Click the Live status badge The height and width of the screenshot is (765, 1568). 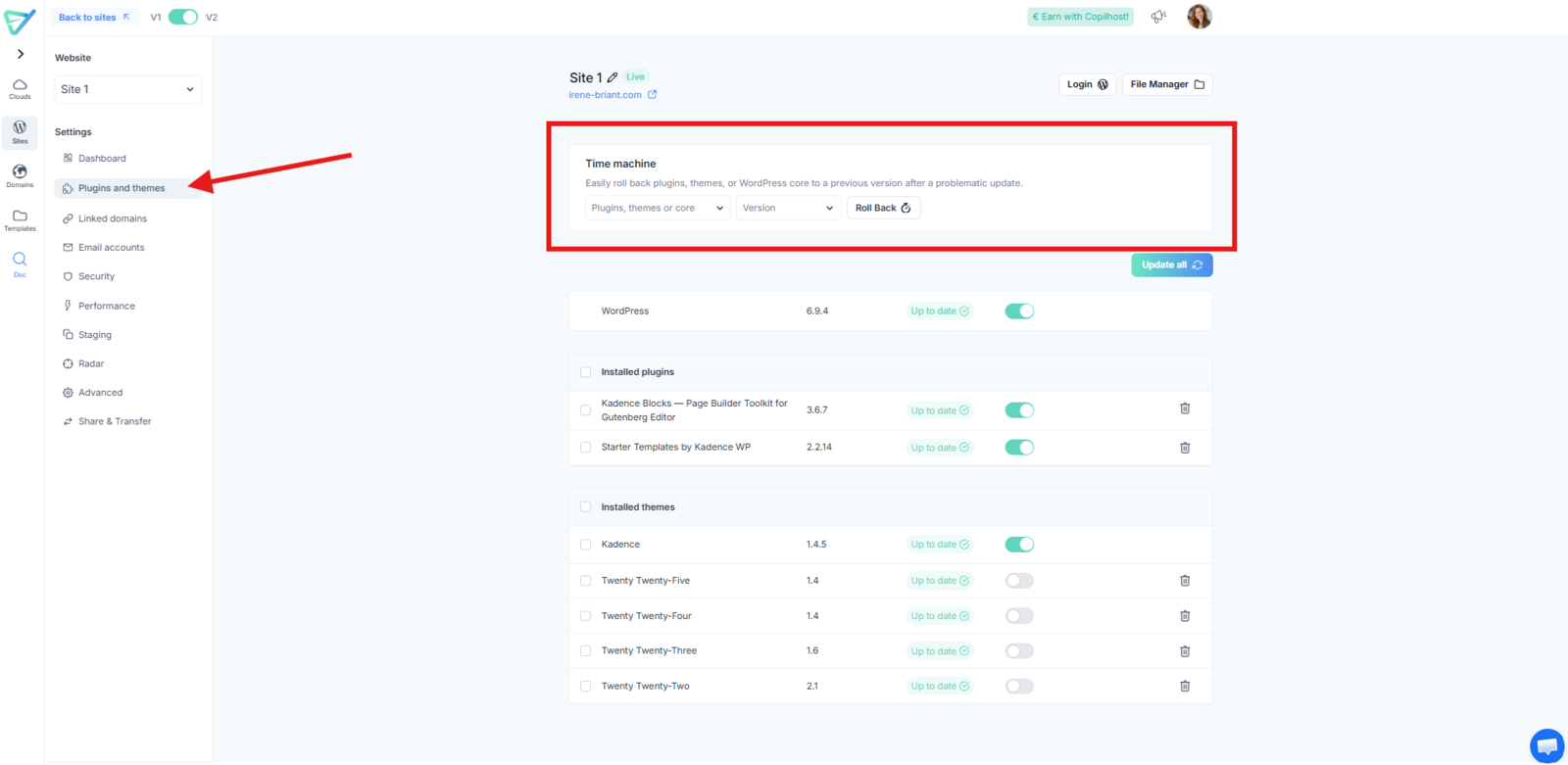[x=636, y=76]
